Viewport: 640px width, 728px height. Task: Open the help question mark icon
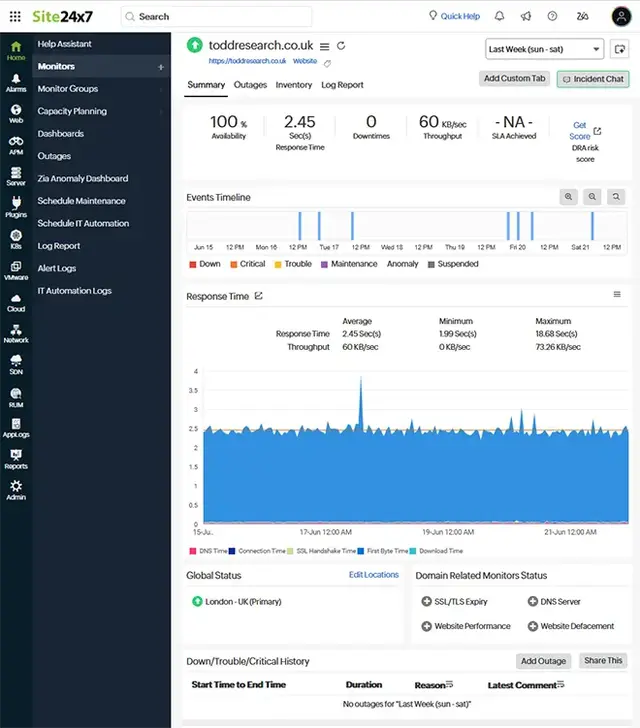(552, 16)
